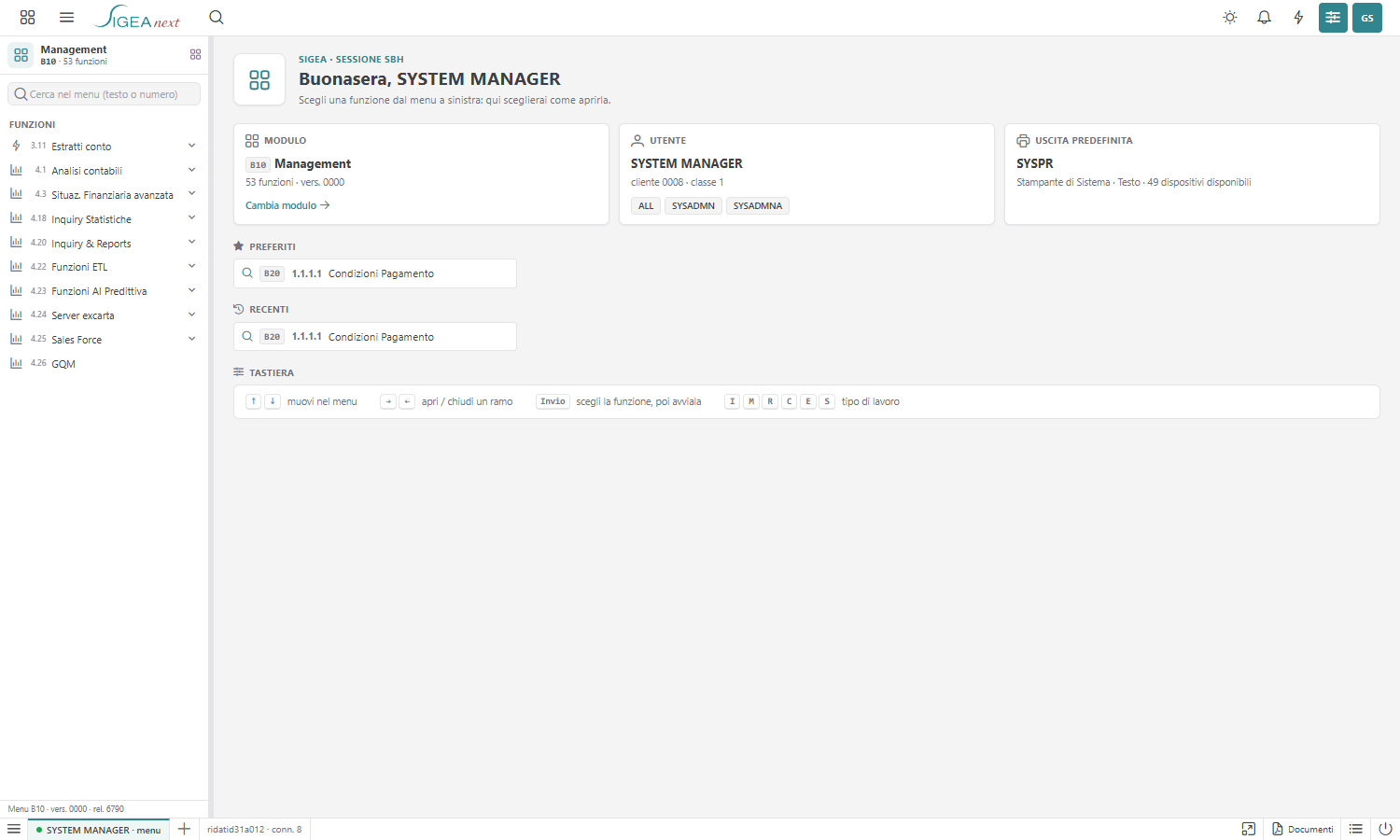The image size is (1400, 840).
Task: Click the SIGEA next logo
Action: 137,18
